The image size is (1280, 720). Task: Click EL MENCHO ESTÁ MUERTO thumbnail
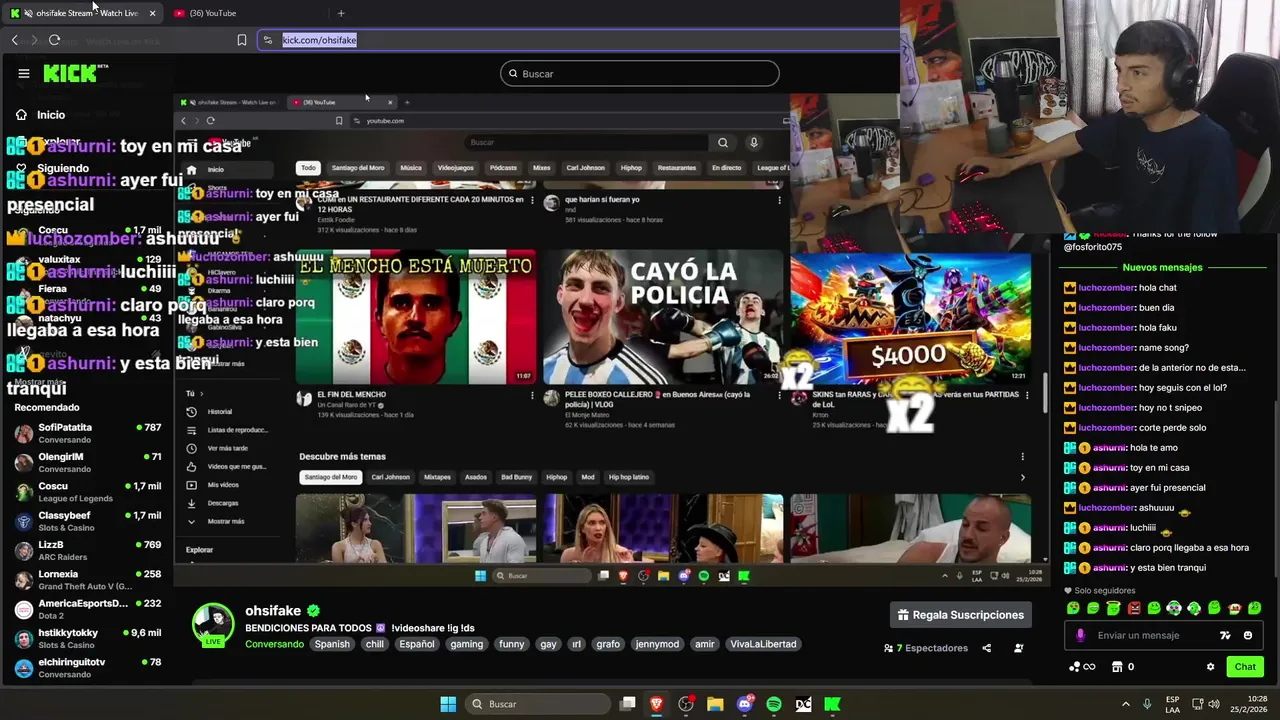tap(416, 317)
